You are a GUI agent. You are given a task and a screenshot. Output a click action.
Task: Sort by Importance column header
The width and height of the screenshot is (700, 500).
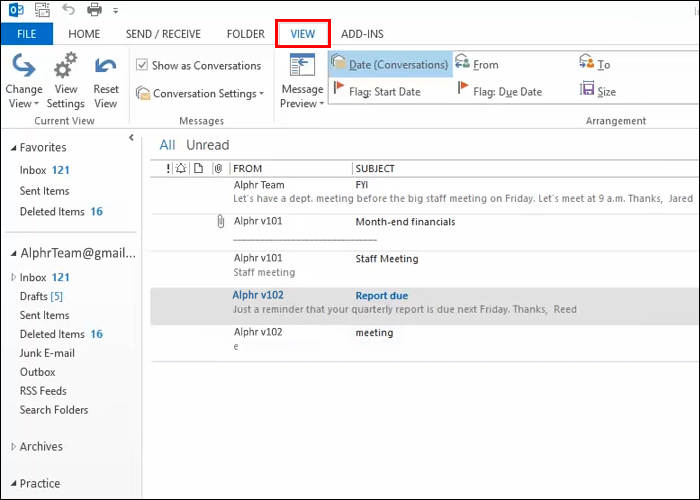[x=168, y=168]
